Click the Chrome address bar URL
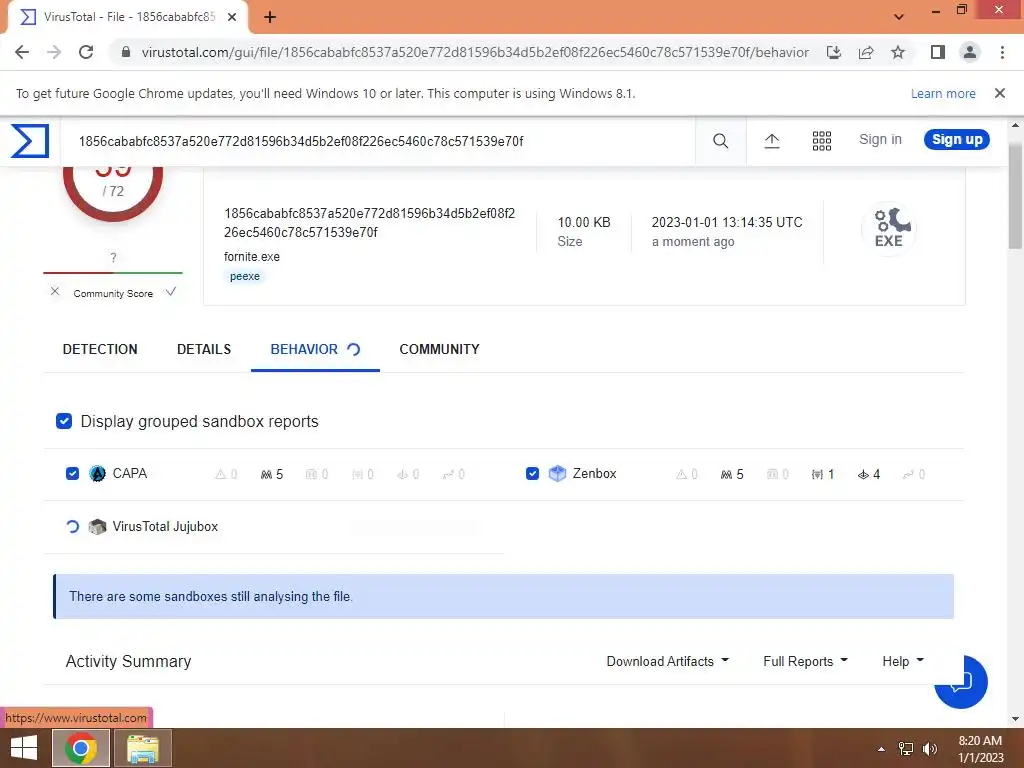 475,52
